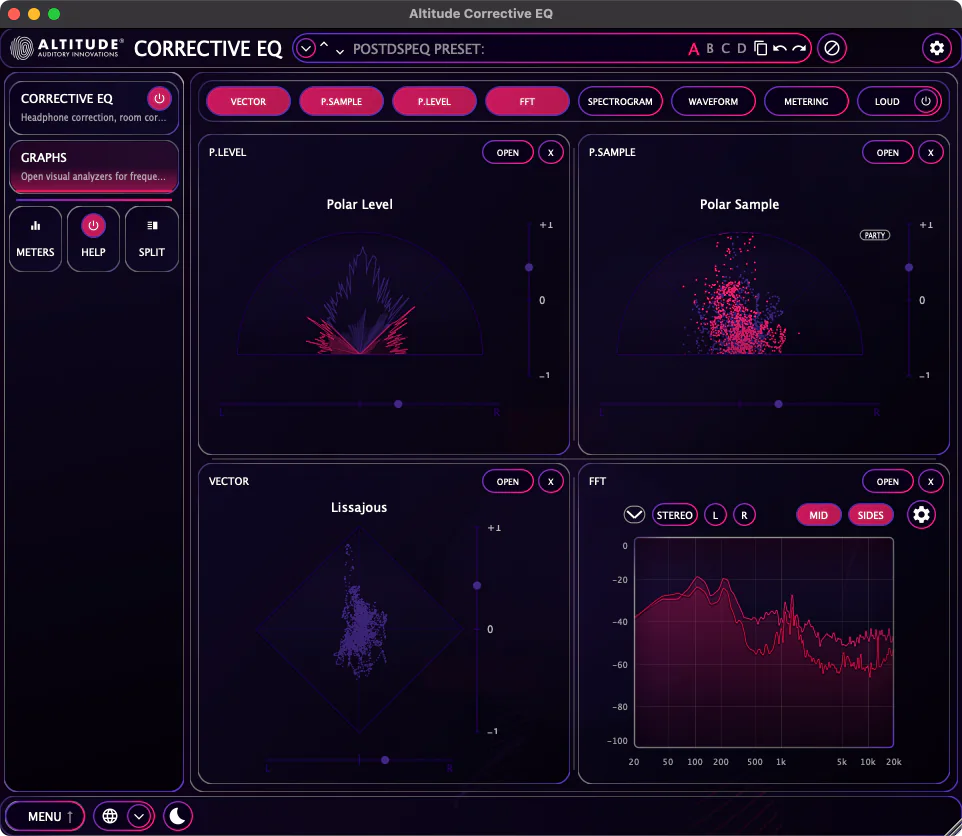Adjust Polar Level horizontal L-R slider

tap(398, 404)
